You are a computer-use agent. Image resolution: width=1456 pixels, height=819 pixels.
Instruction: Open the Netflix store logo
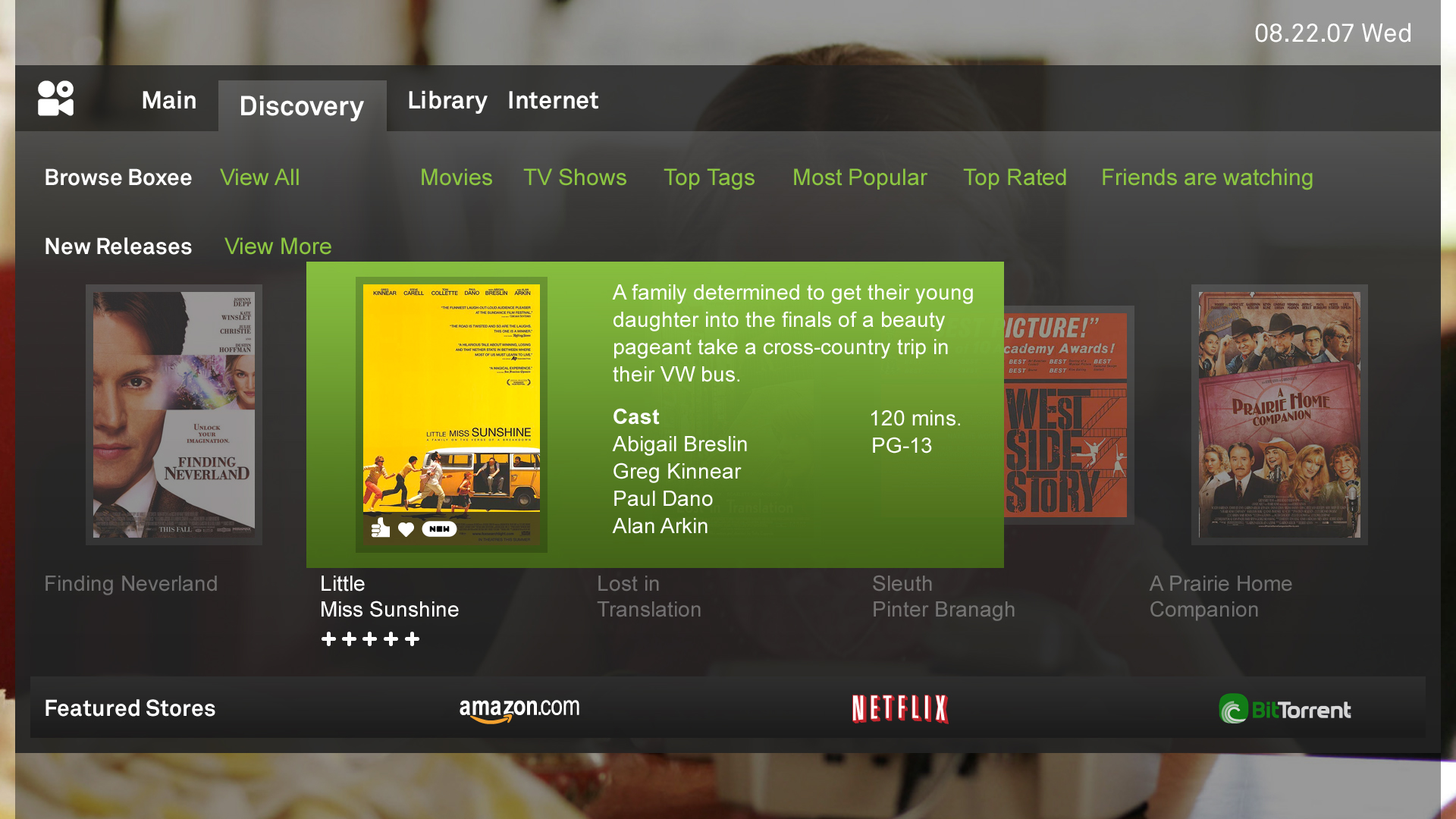coord(899,708)
